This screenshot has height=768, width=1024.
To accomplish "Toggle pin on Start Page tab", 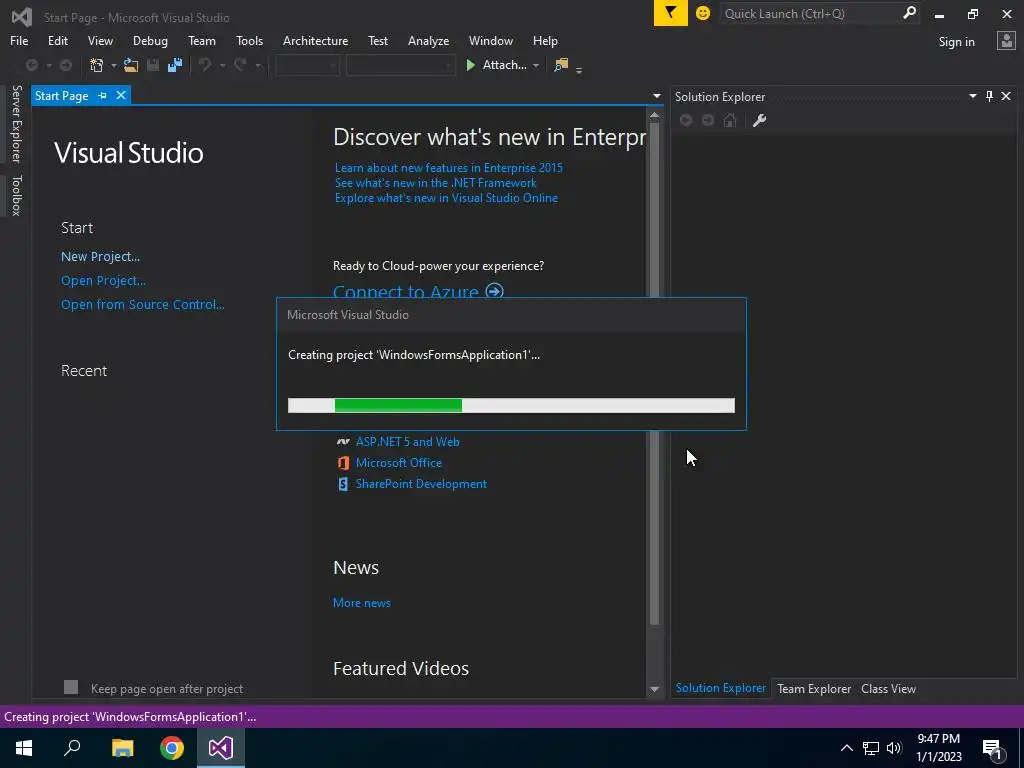I will pos(103,95).
